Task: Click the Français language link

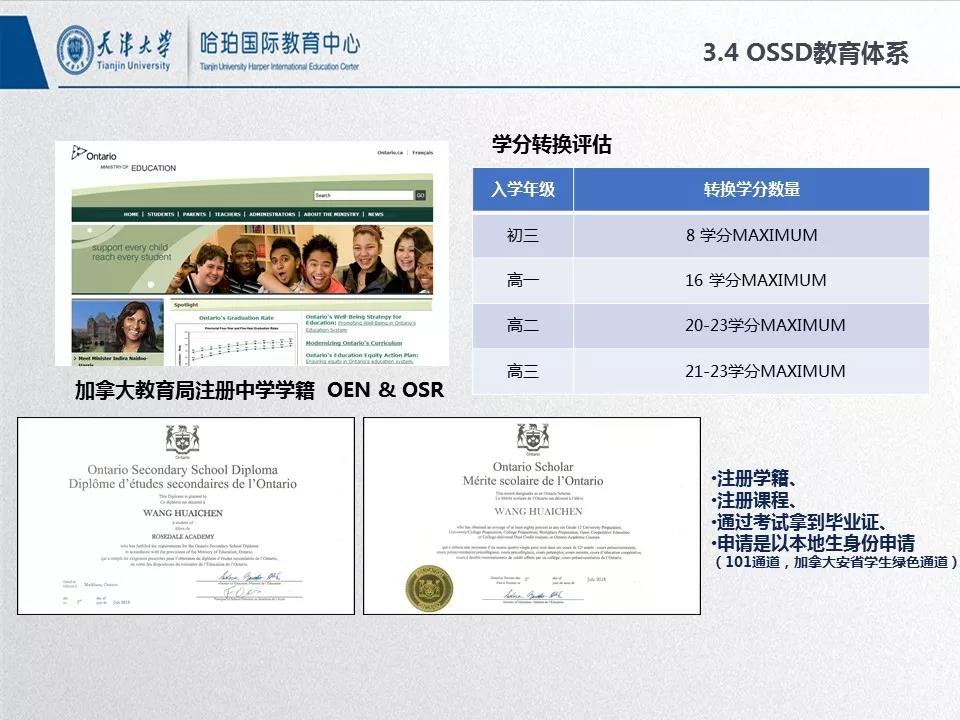Action: [423, 152]
